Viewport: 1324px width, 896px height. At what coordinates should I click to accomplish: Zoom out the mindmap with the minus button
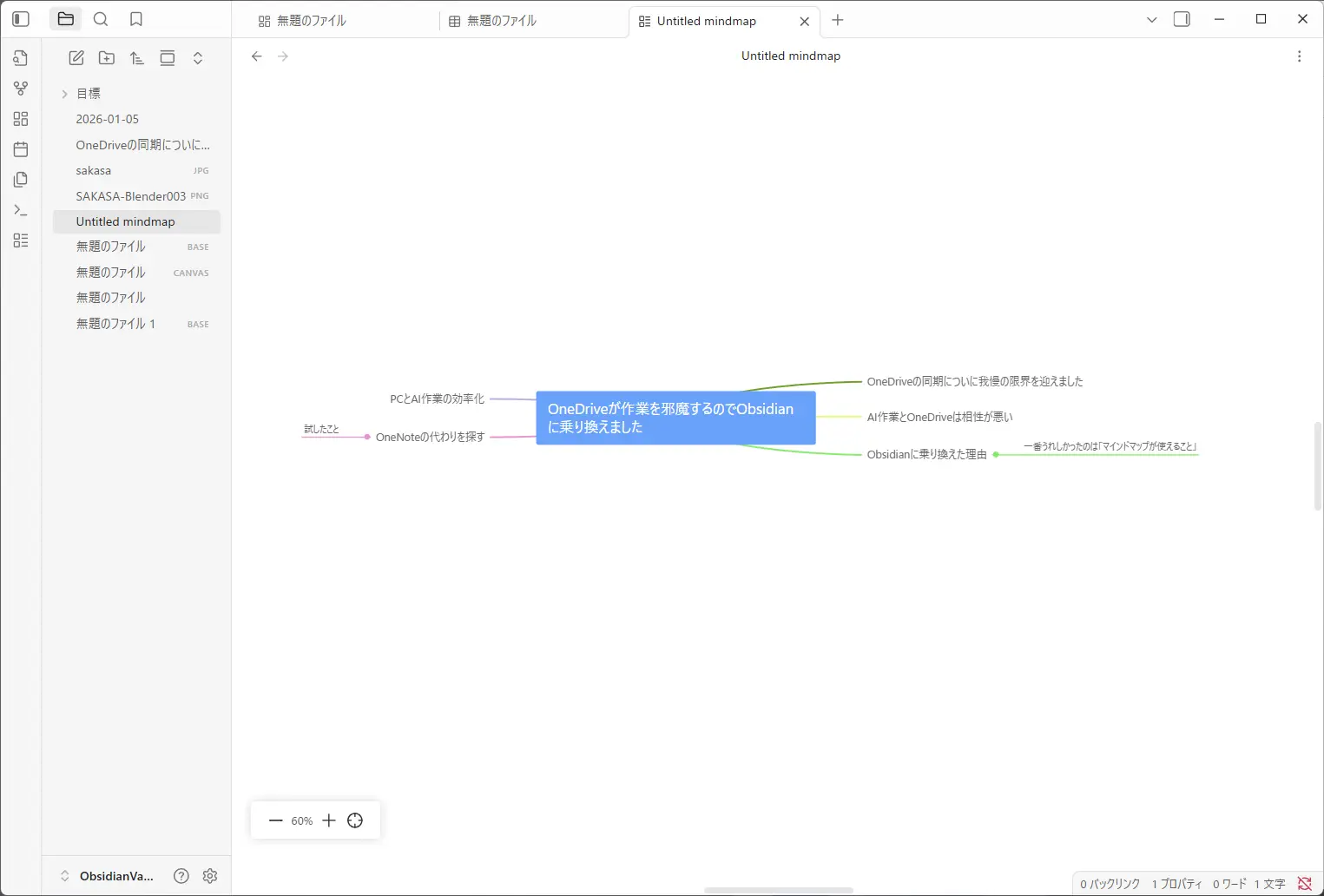coord(276,820)
